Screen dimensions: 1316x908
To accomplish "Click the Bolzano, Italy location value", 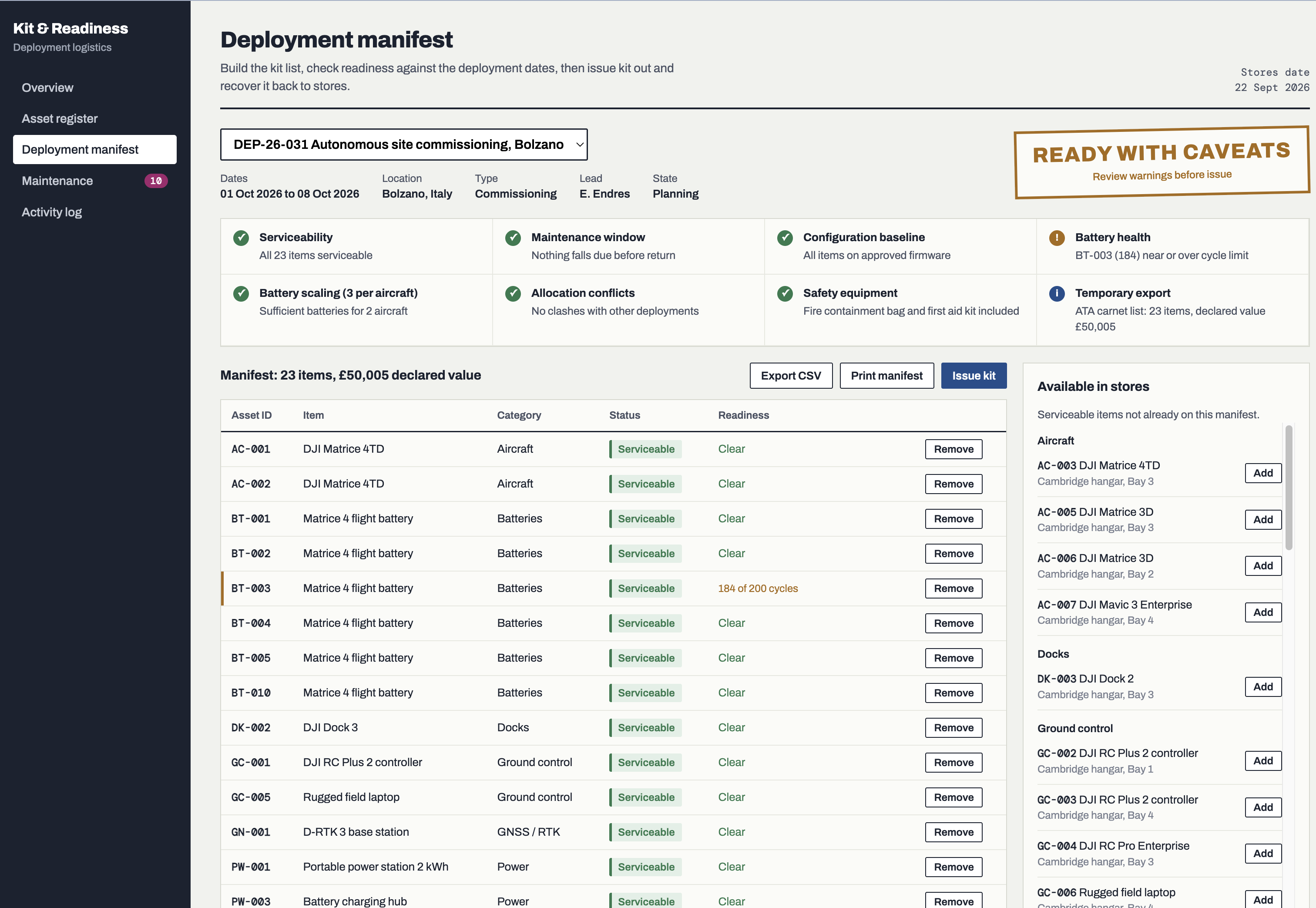I will coord(417,194).
